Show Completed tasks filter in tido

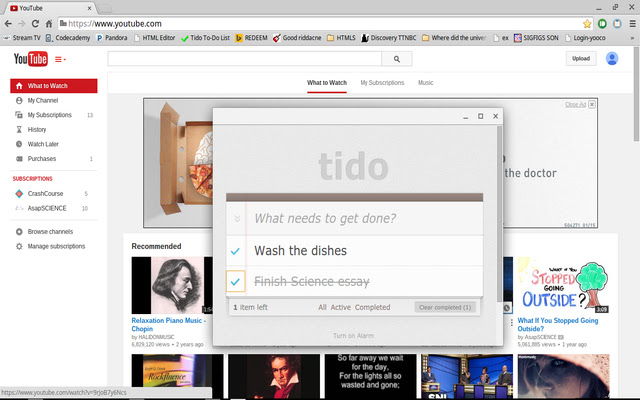pos(372,307)
